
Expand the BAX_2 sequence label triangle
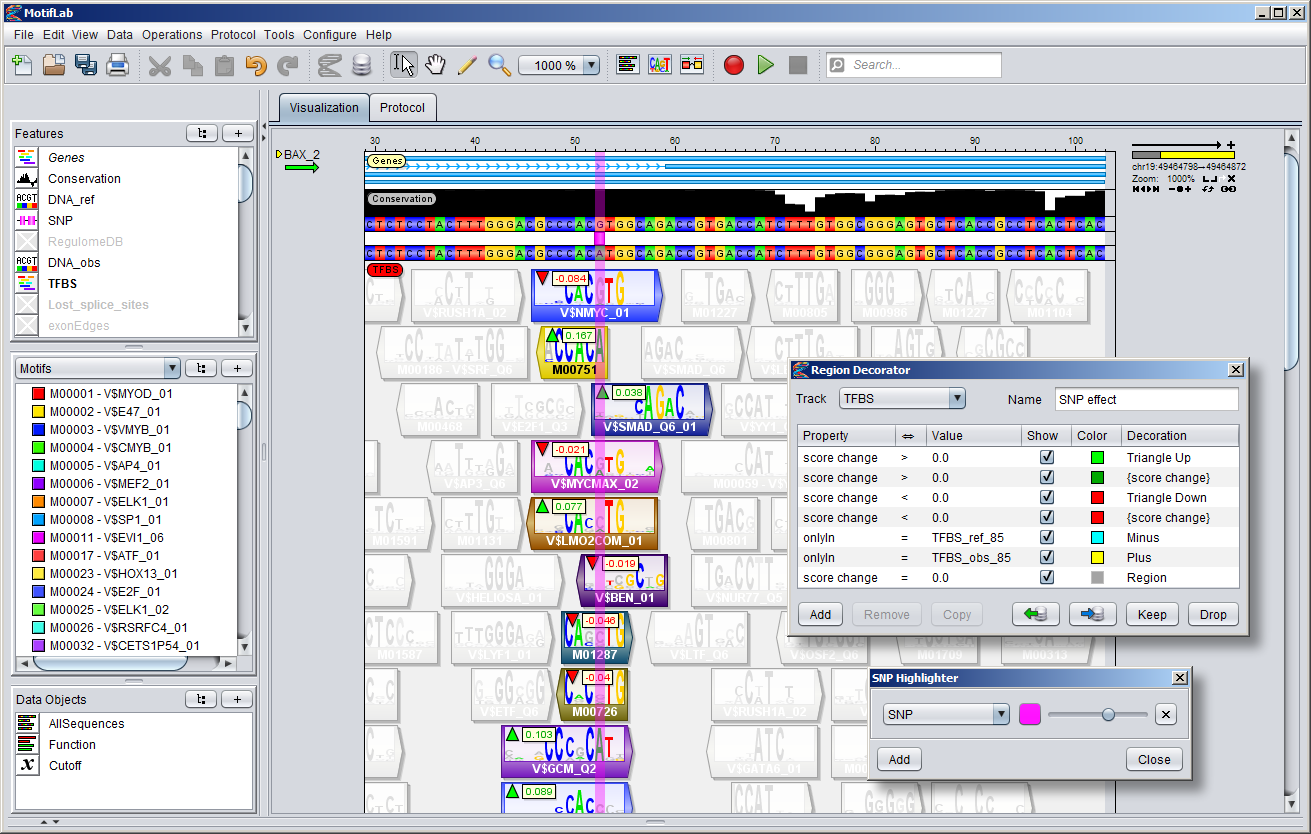pyautogui.click(x=279, y=154)
